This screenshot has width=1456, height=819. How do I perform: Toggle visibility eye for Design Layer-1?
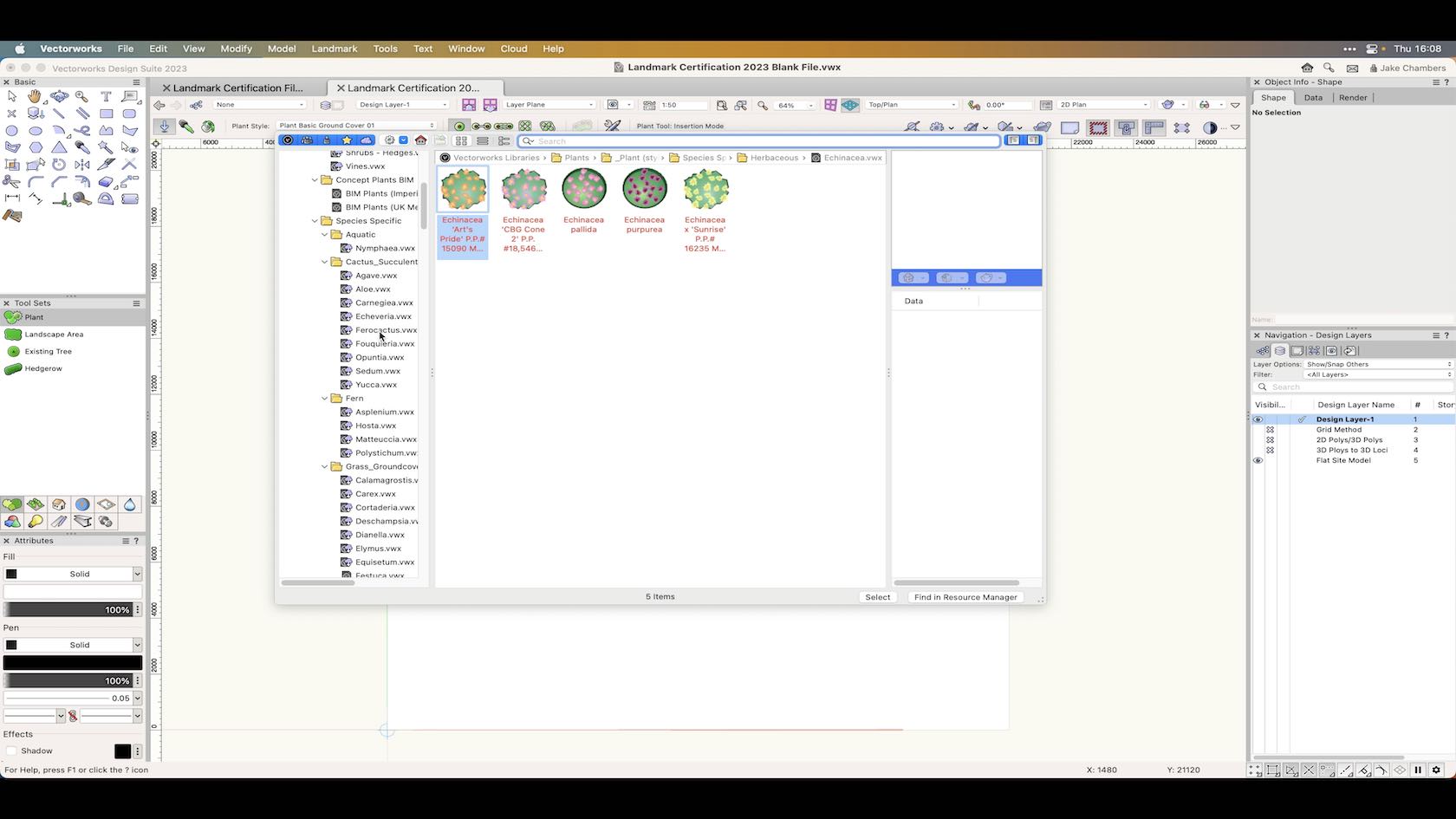[x=1258, y=419]
